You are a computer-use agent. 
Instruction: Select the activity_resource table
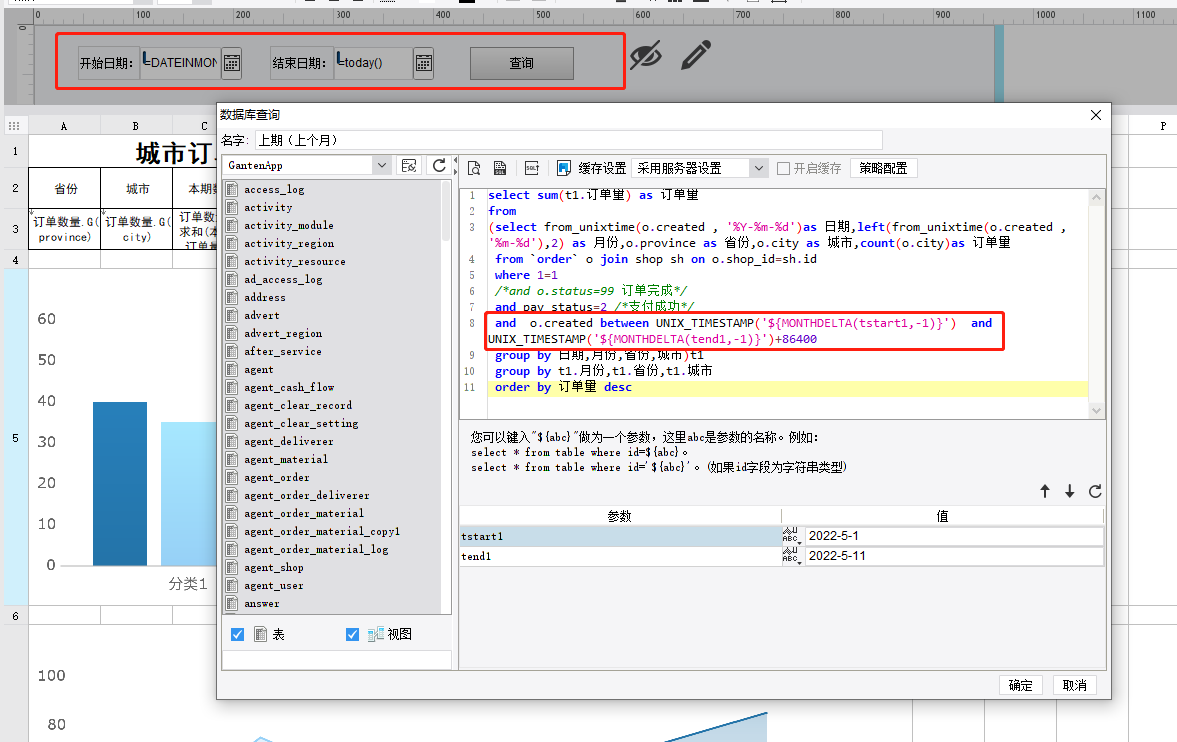(295, 261)
